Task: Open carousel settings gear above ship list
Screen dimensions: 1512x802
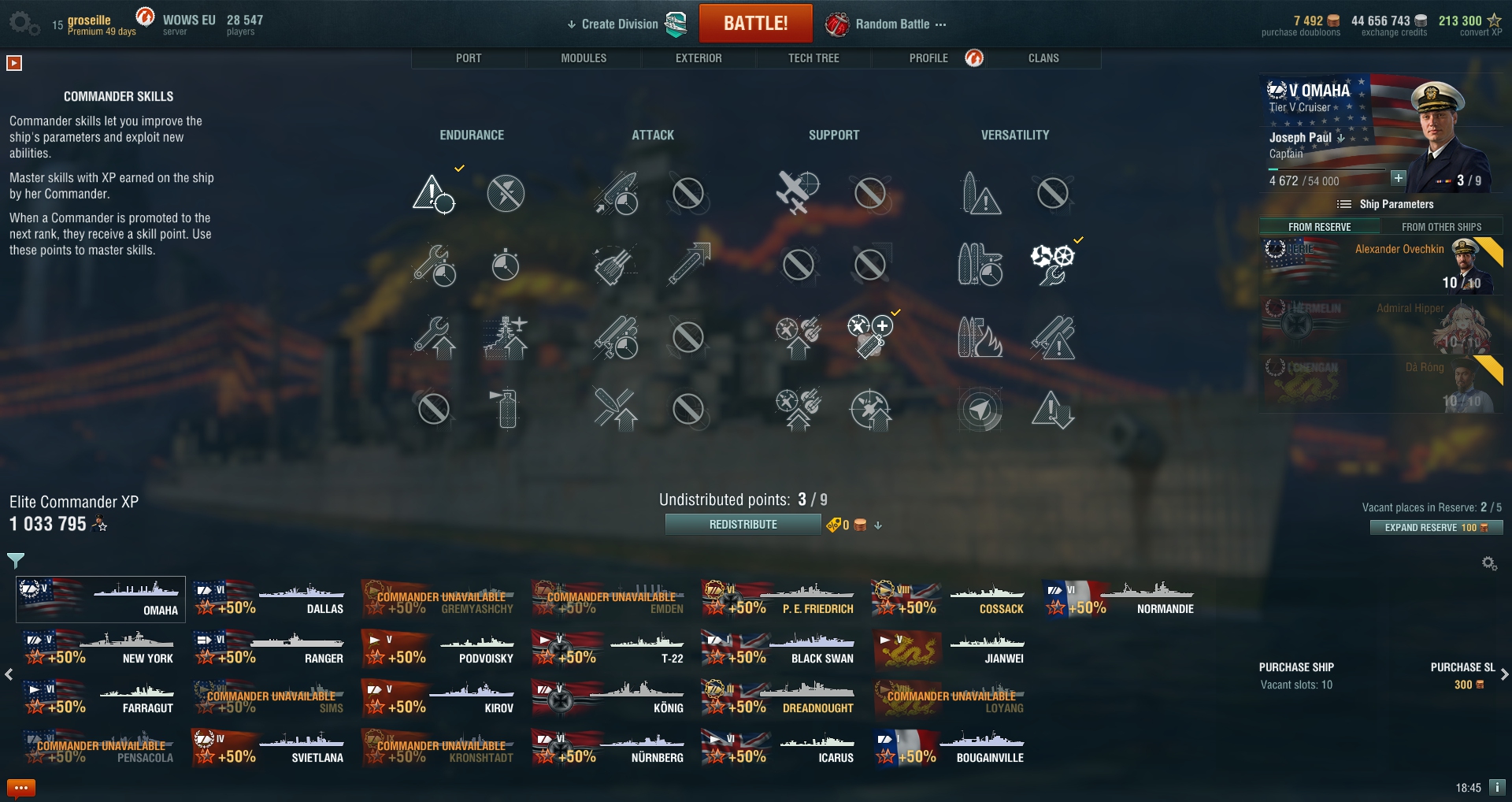Action: tap(1489, 563)
